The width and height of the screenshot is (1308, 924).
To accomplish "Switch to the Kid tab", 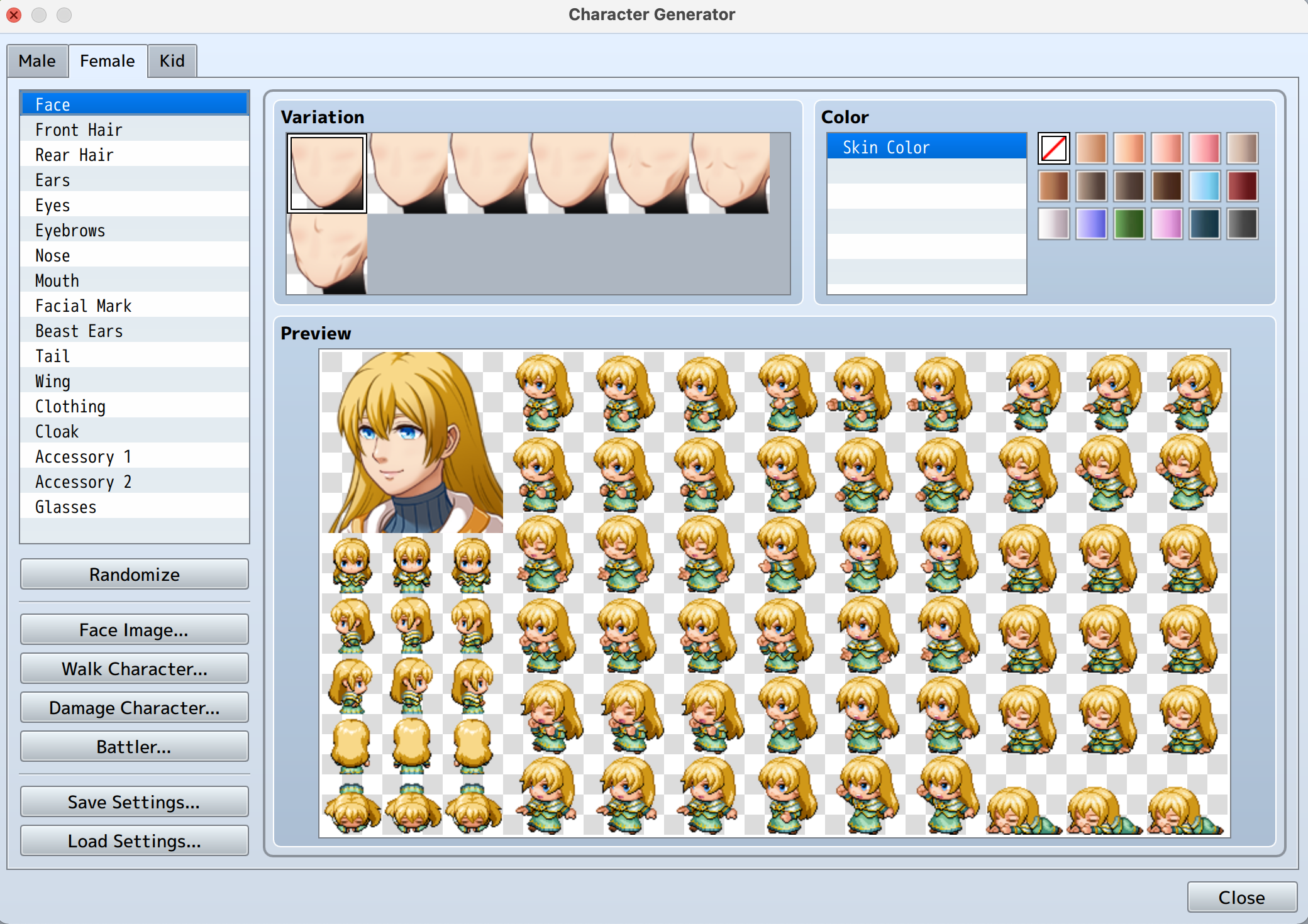I will (x=172, y=61).
